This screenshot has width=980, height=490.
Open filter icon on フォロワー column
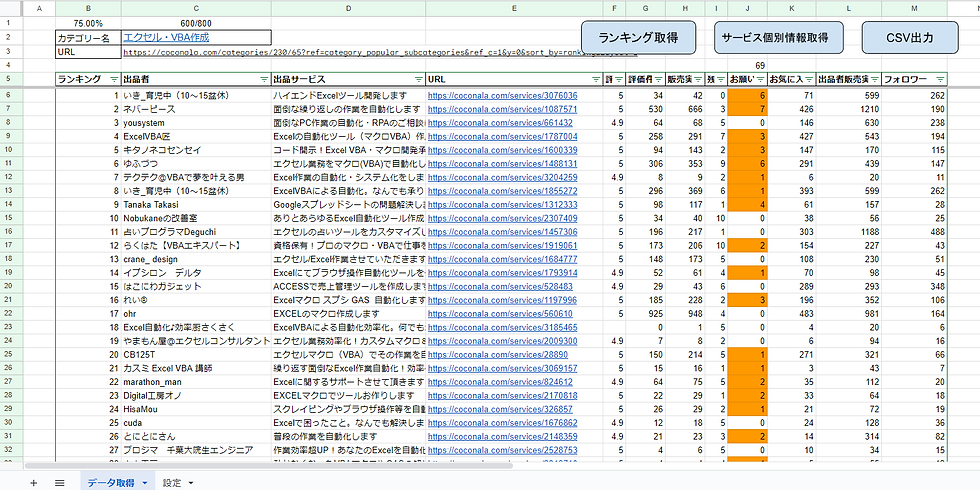940,79
